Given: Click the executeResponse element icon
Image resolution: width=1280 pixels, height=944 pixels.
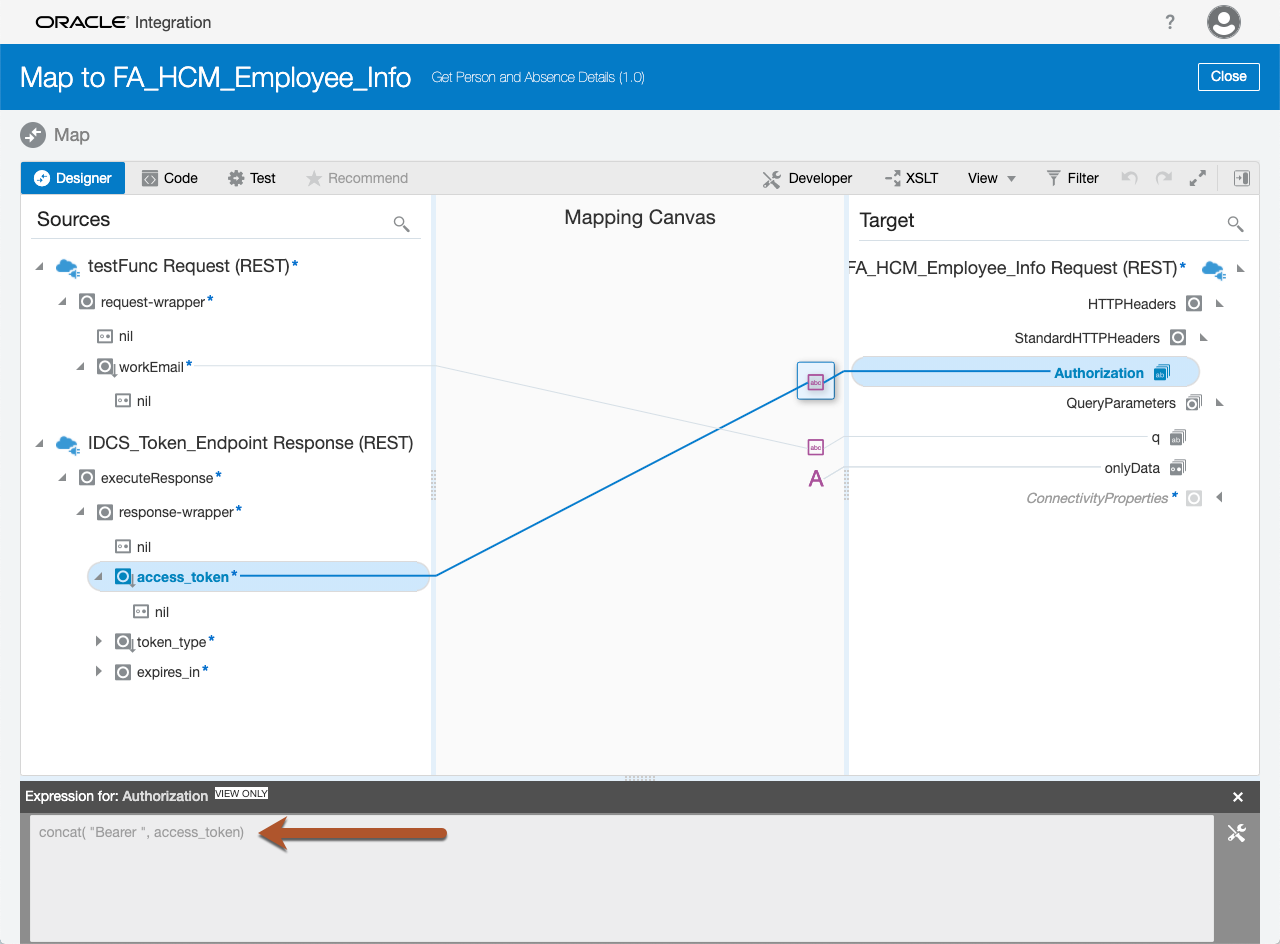Looking at the screenshot, I should pos(87,478).
